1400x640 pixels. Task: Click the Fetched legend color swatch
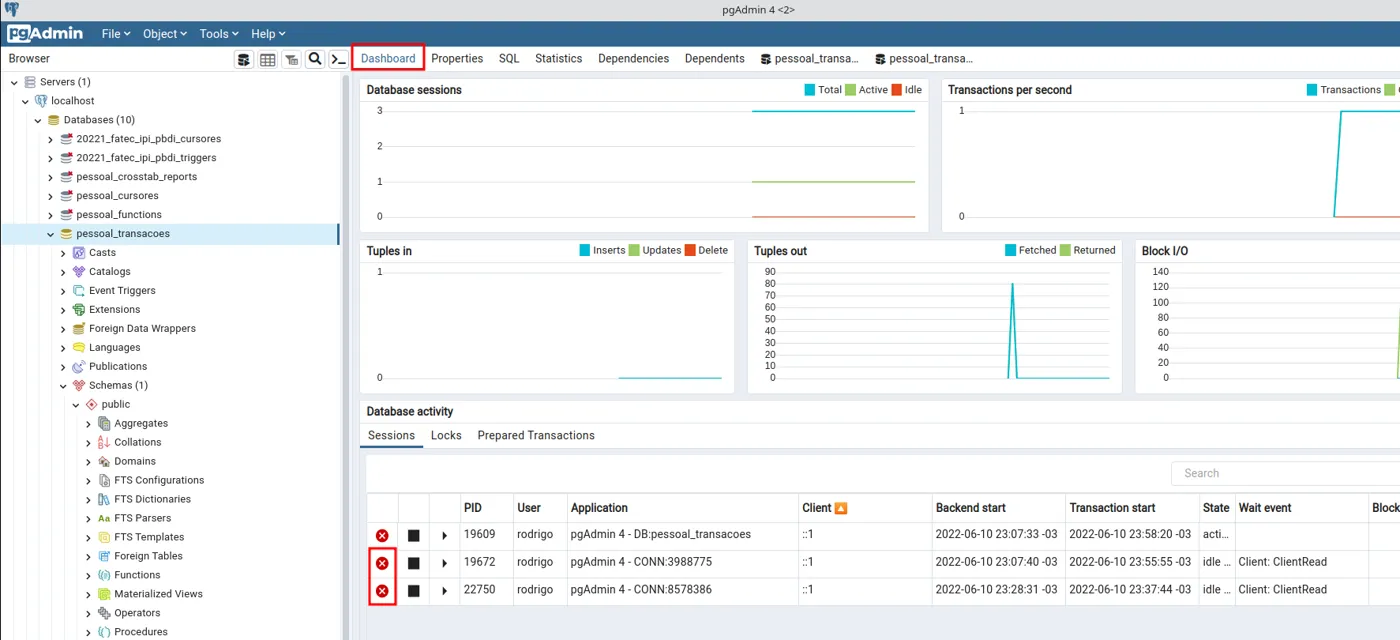pyautogui.click(x=1011, y=251)
